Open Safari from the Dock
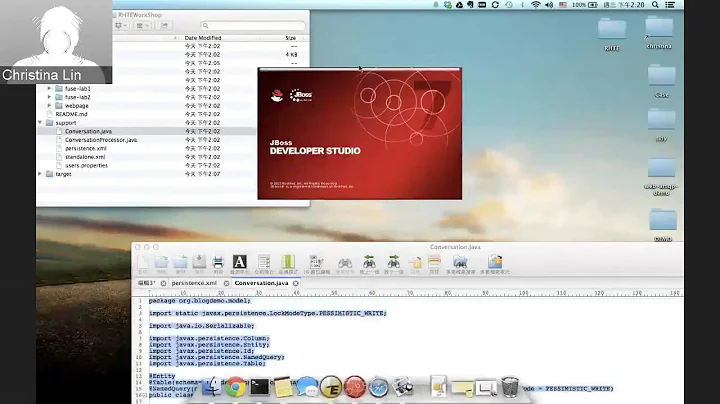This screenshot has width=720, height=404. (x=378, y=387)
